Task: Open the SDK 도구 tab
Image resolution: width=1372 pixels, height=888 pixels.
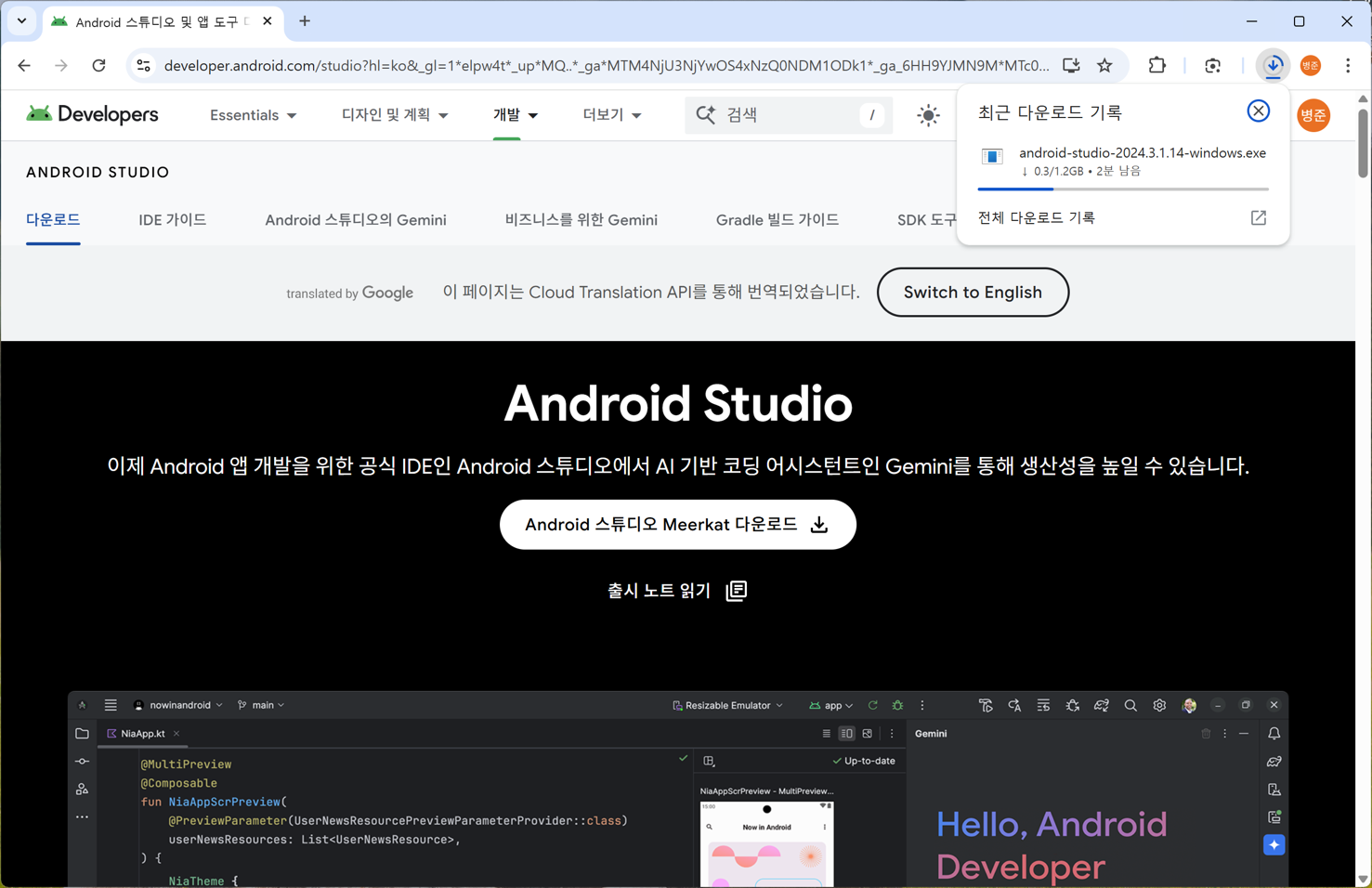Action: coord(926,220)
